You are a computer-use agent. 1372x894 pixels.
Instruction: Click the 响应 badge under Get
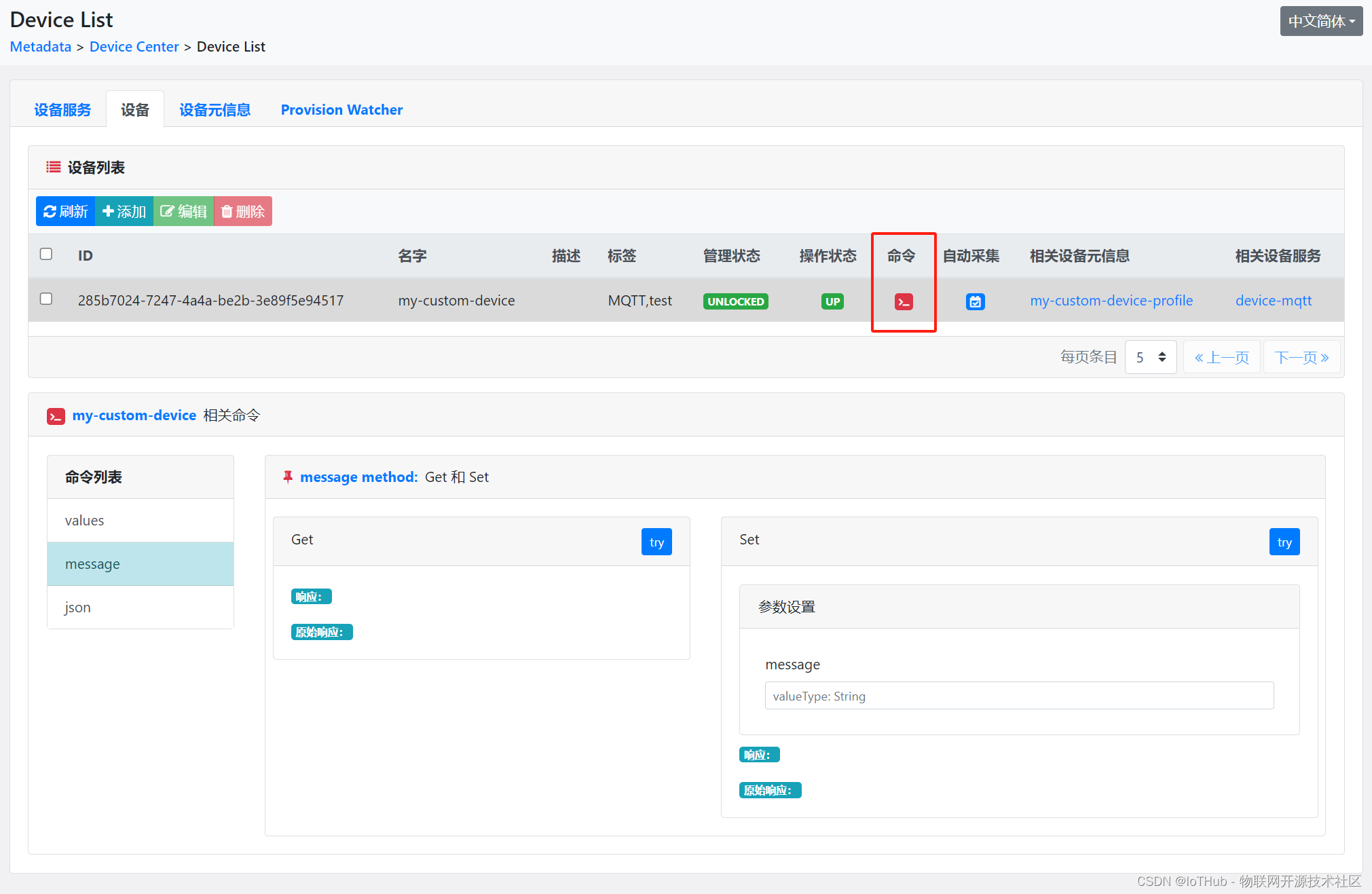311,597
